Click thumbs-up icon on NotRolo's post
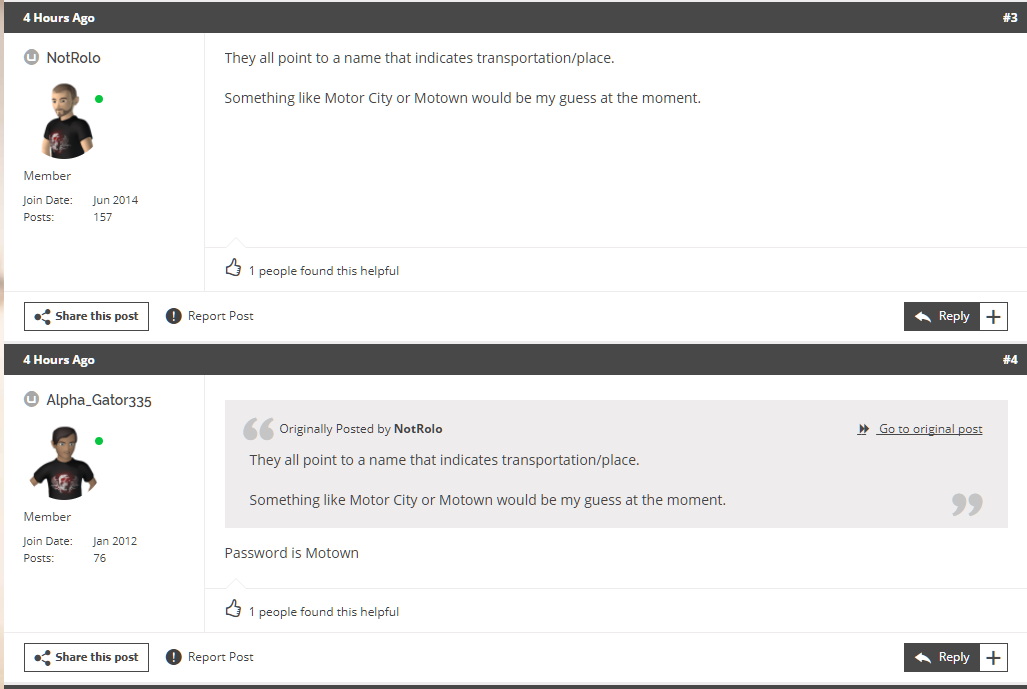 click(233, 267)
